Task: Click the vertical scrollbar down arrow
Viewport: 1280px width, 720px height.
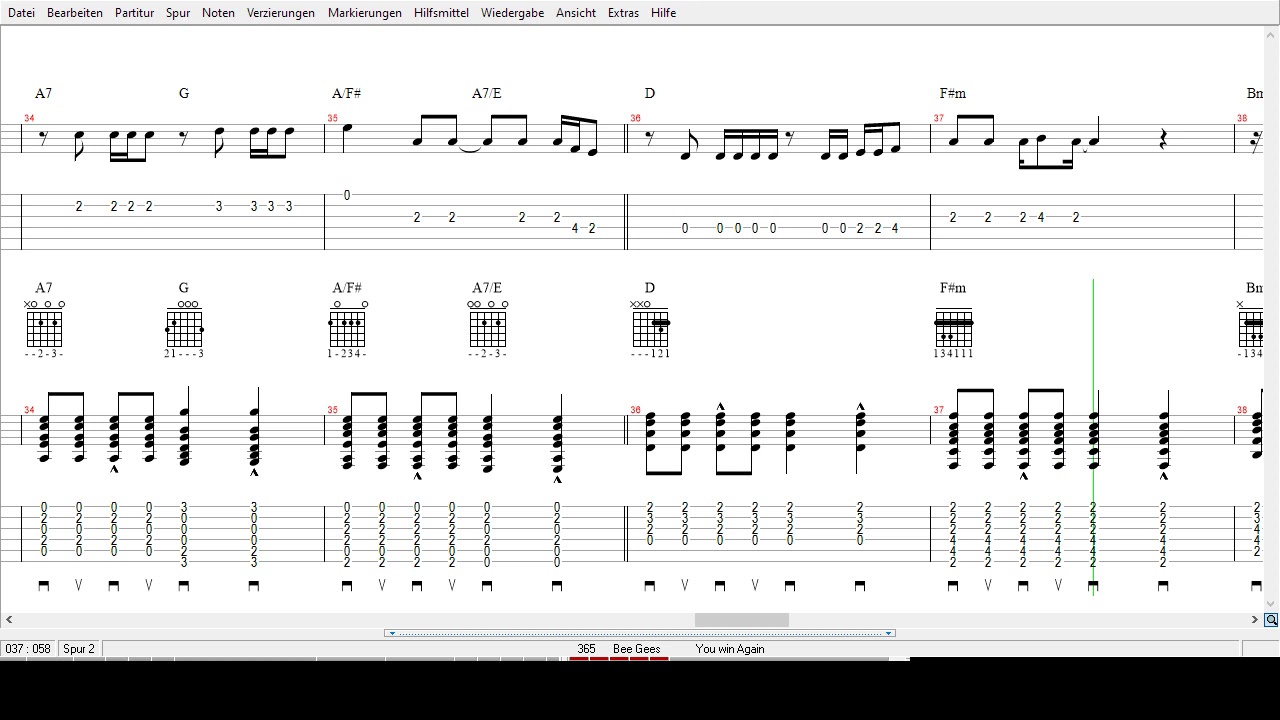Action: coord(1271,604)
